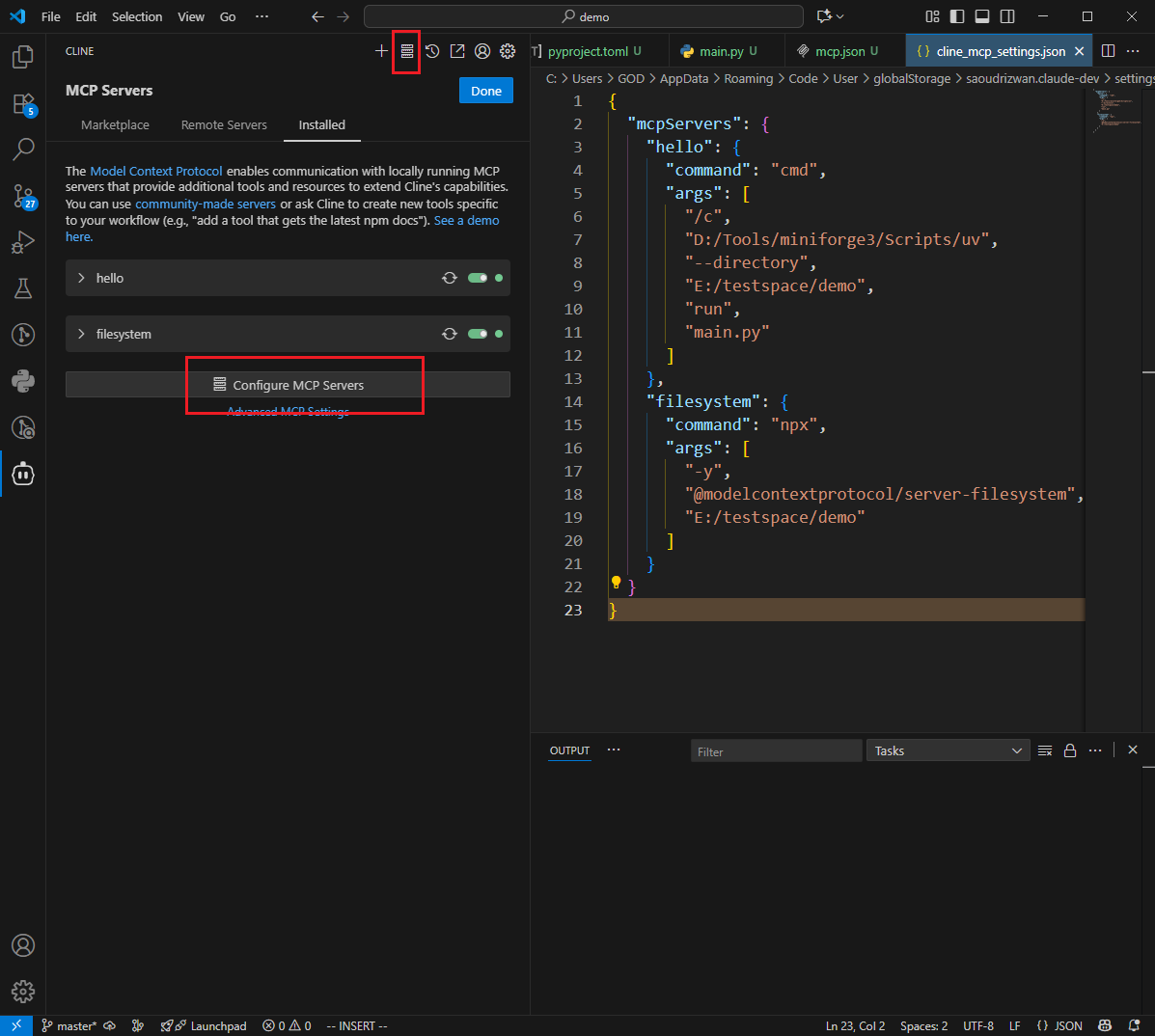Open the community-made servers link
Viewport: 1155px width, 1036px height.
tap(206, 204)
